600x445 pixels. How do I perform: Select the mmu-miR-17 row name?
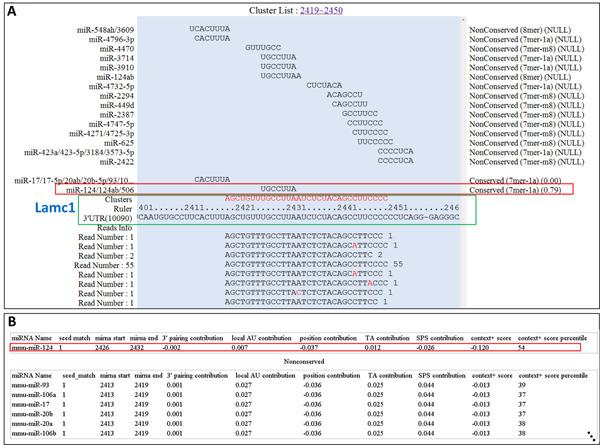click(30, 404)
